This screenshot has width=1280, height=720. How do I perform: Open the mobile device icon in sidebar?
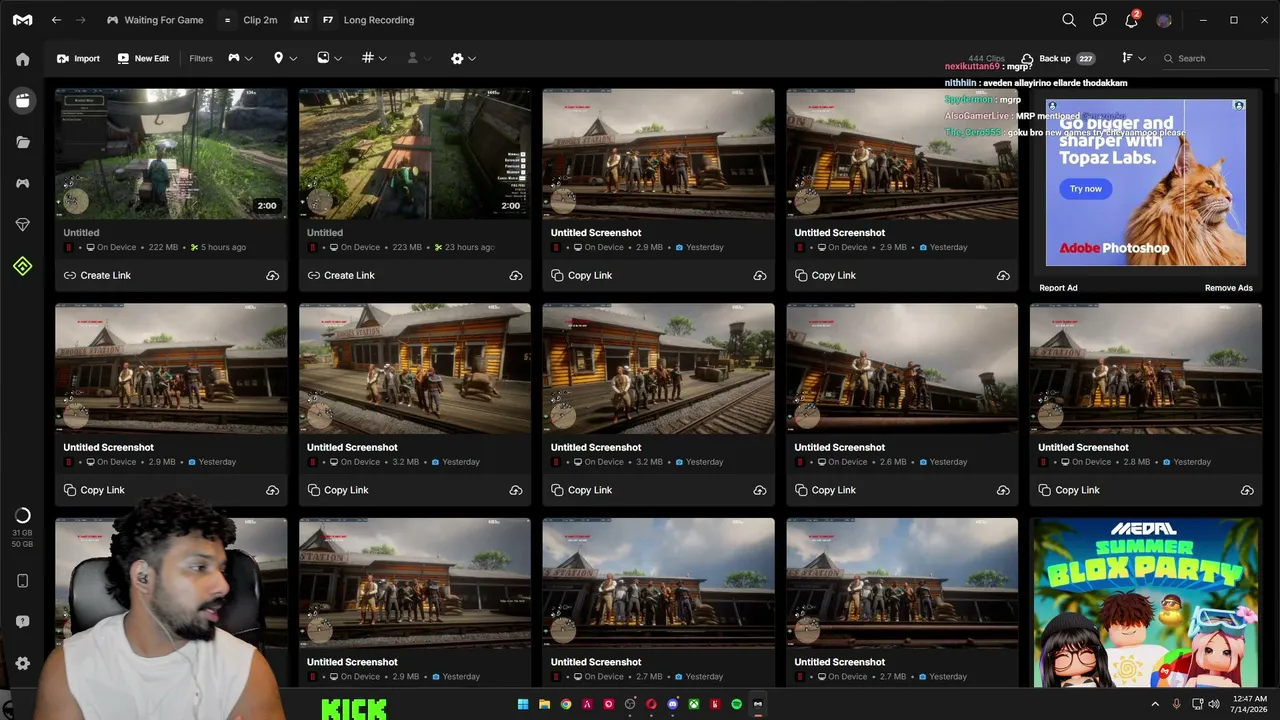click(x=22, y=581)
